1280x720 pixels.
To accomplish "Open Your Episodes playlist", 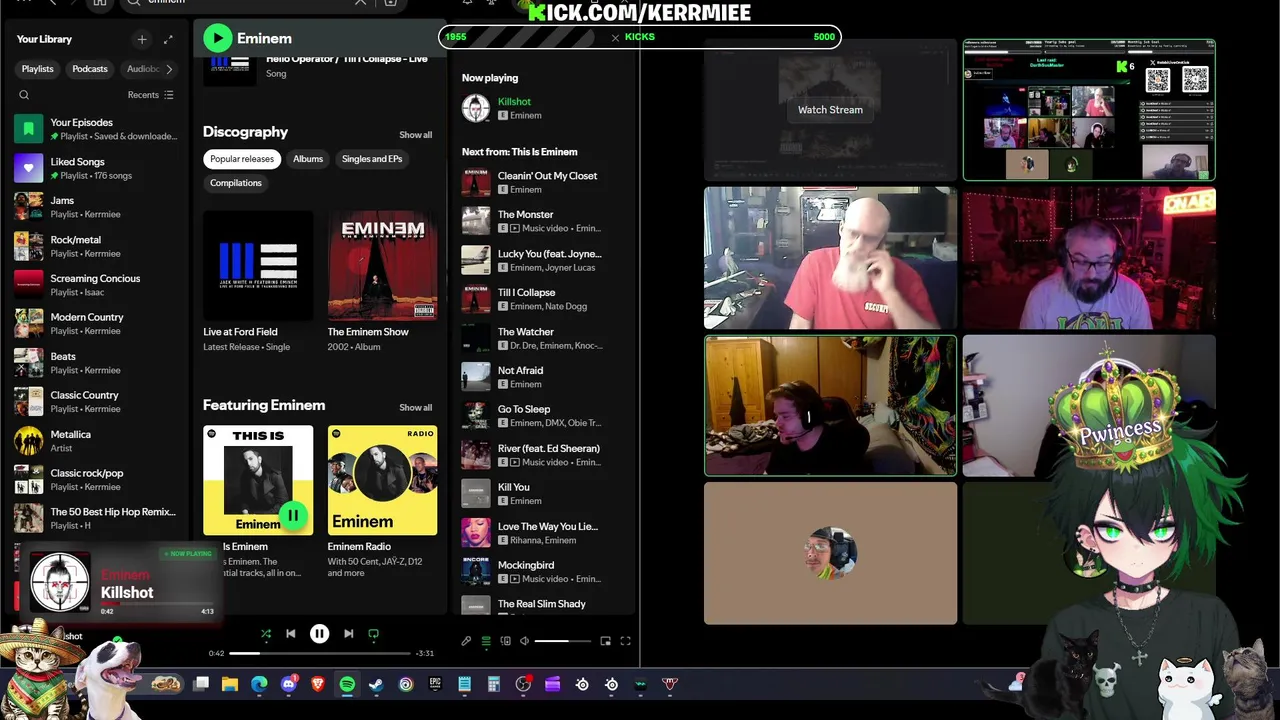I will point(96,128).
